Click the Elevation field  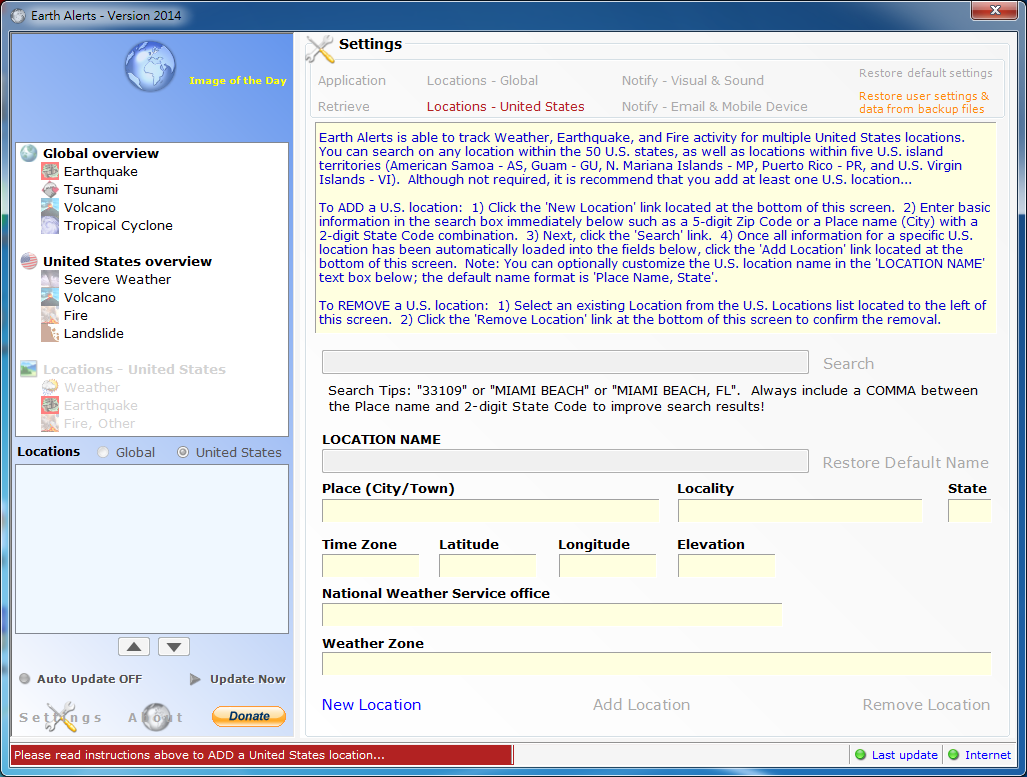pyautogui.click(x=726, y=565)
